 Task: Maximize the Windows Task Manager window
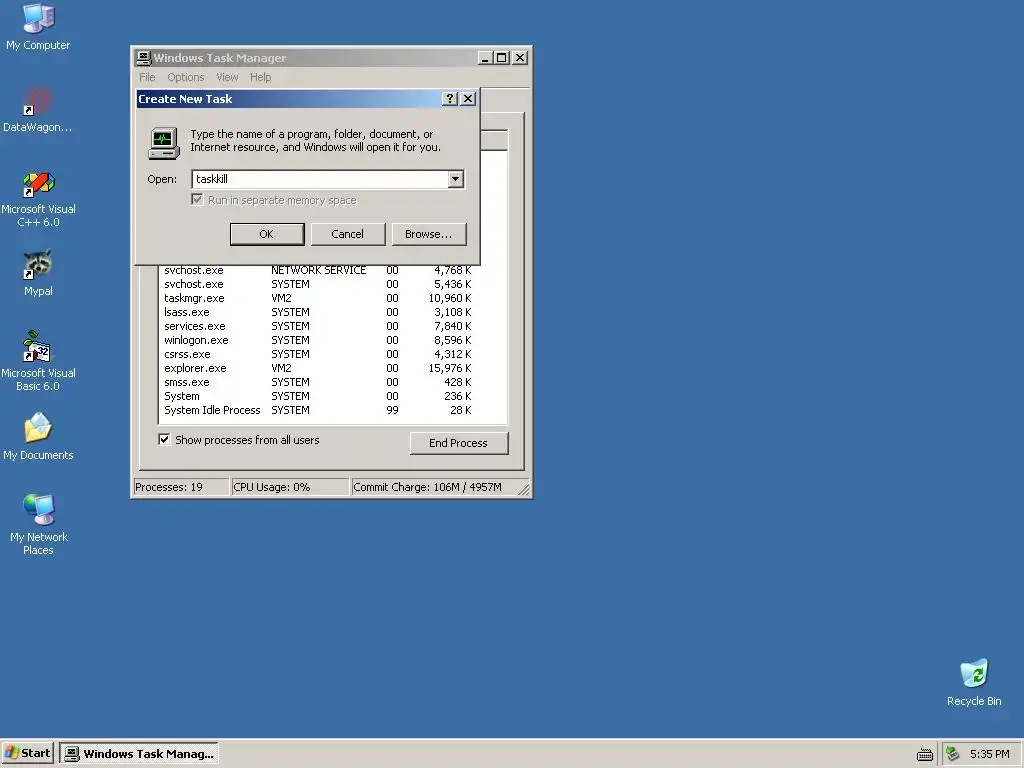(x=502, y=57)
